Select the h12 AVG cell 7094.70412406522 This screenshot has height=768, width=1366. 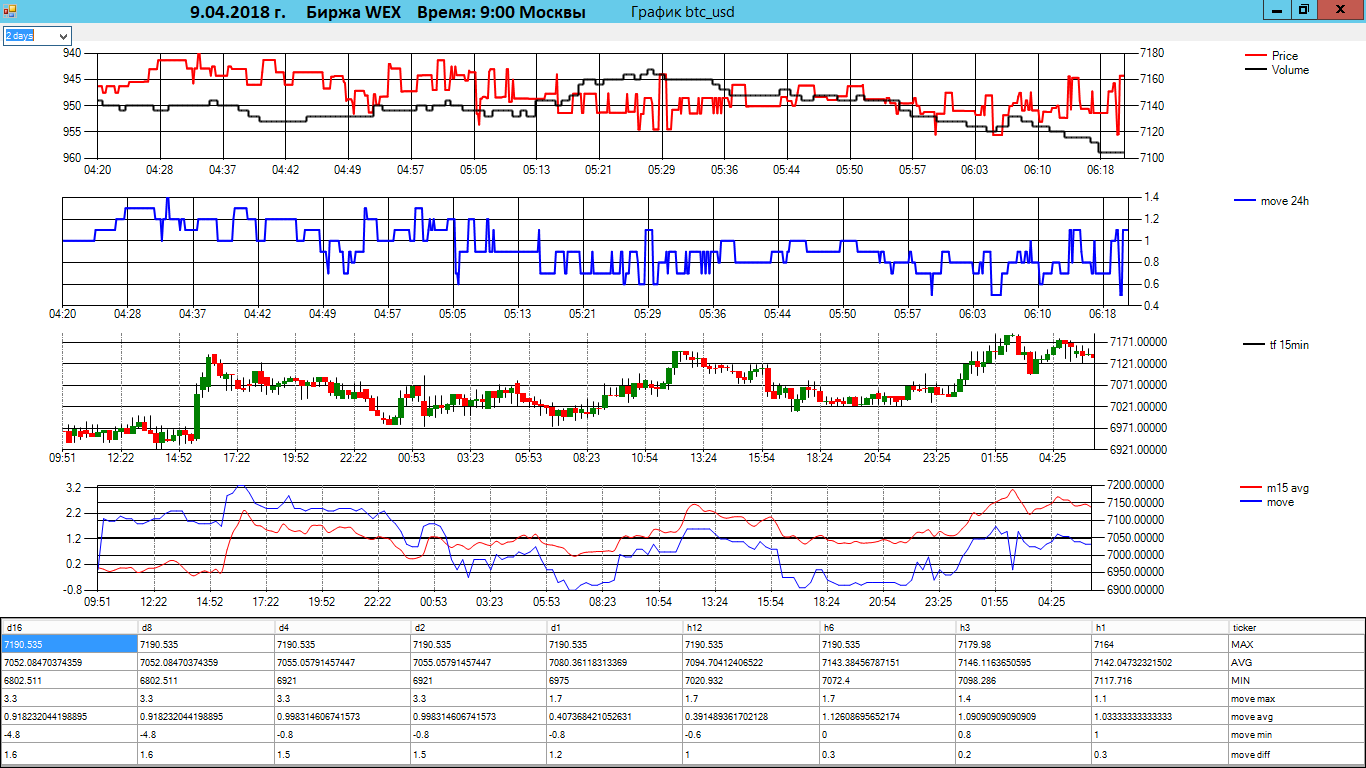point(750,663)
